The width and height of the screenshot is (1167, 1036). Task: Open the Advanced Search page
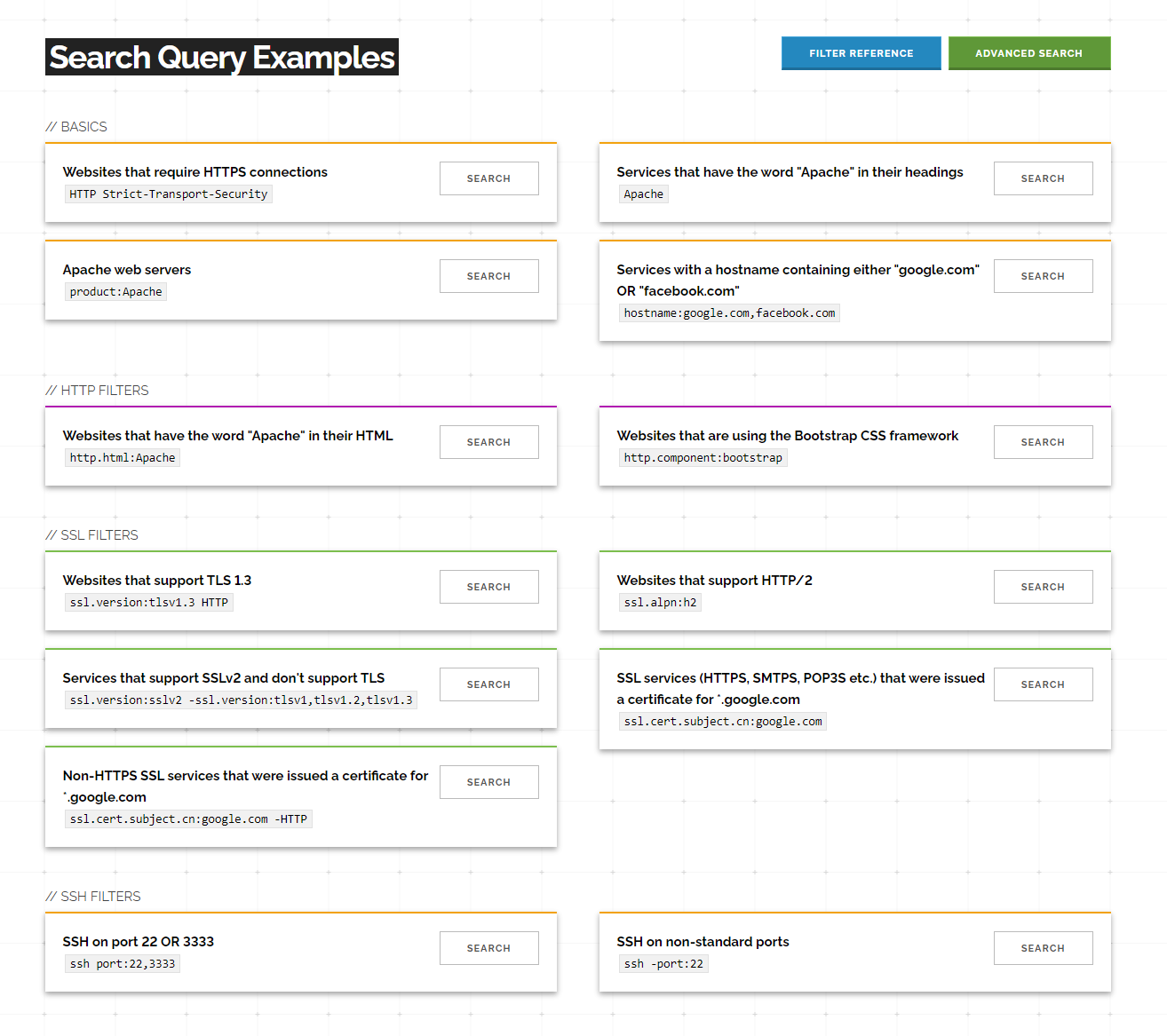1028,53
